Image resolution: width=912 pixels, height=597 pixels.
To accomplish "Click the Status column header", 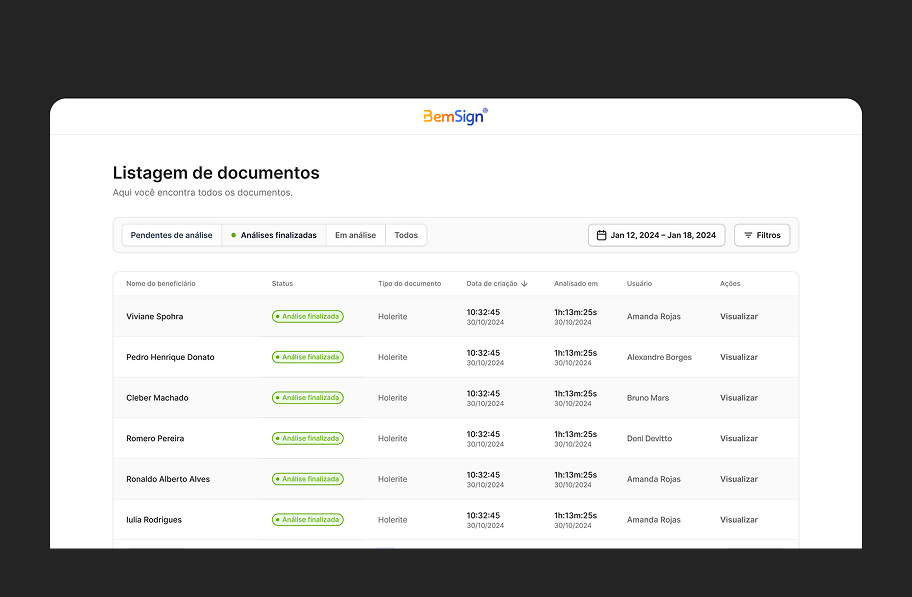I will (x=282, y=284).
